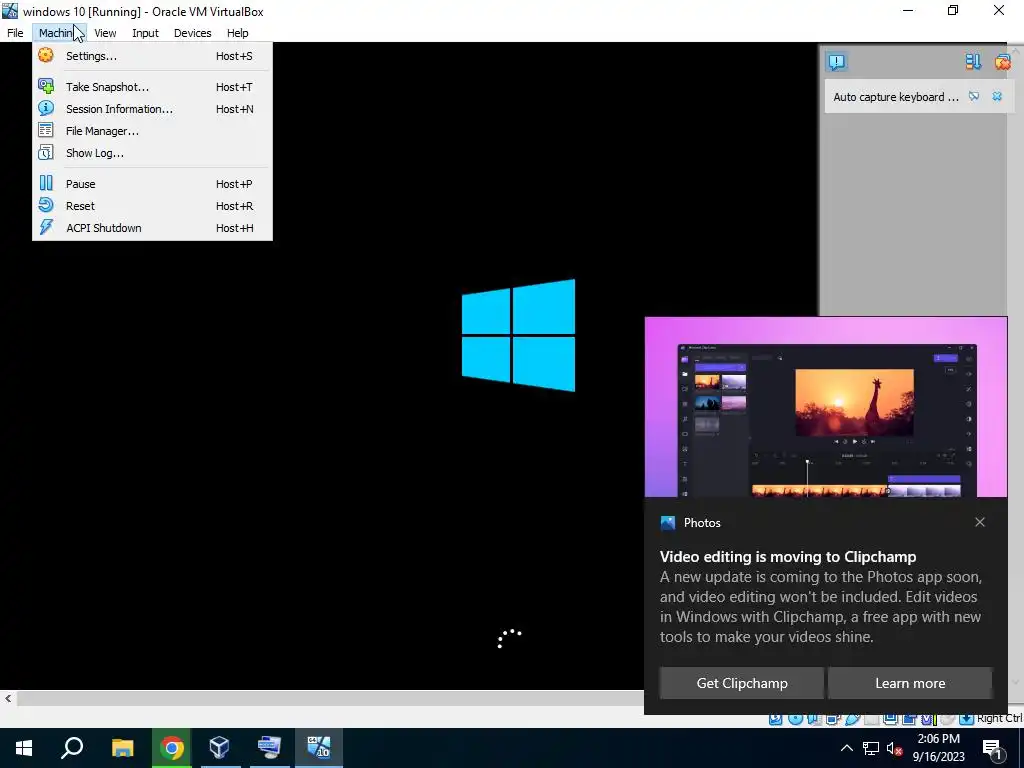The width and height of the screenshot is (1024, 768).
Task: Open the clock showing 2:06 PM
Action: point(938,748)
